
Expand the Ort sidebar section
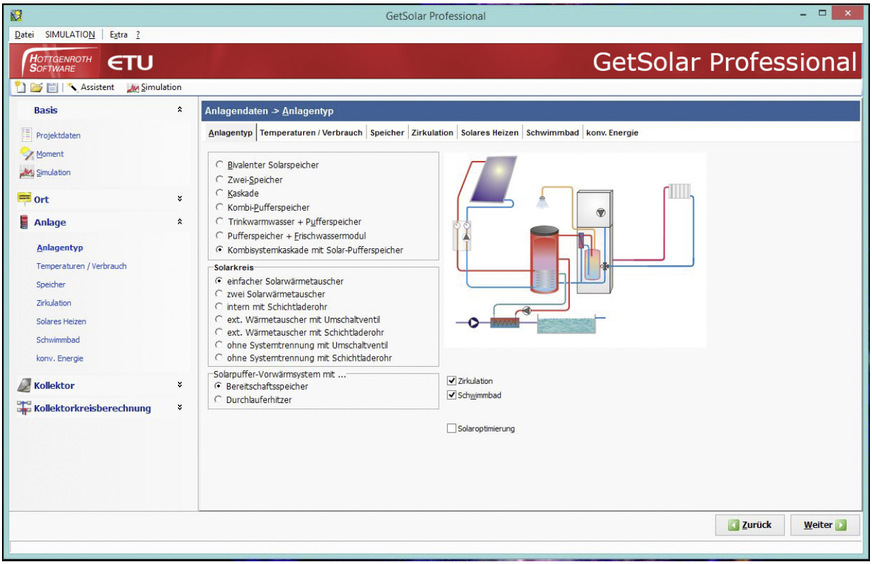click(x=180, y=199)
